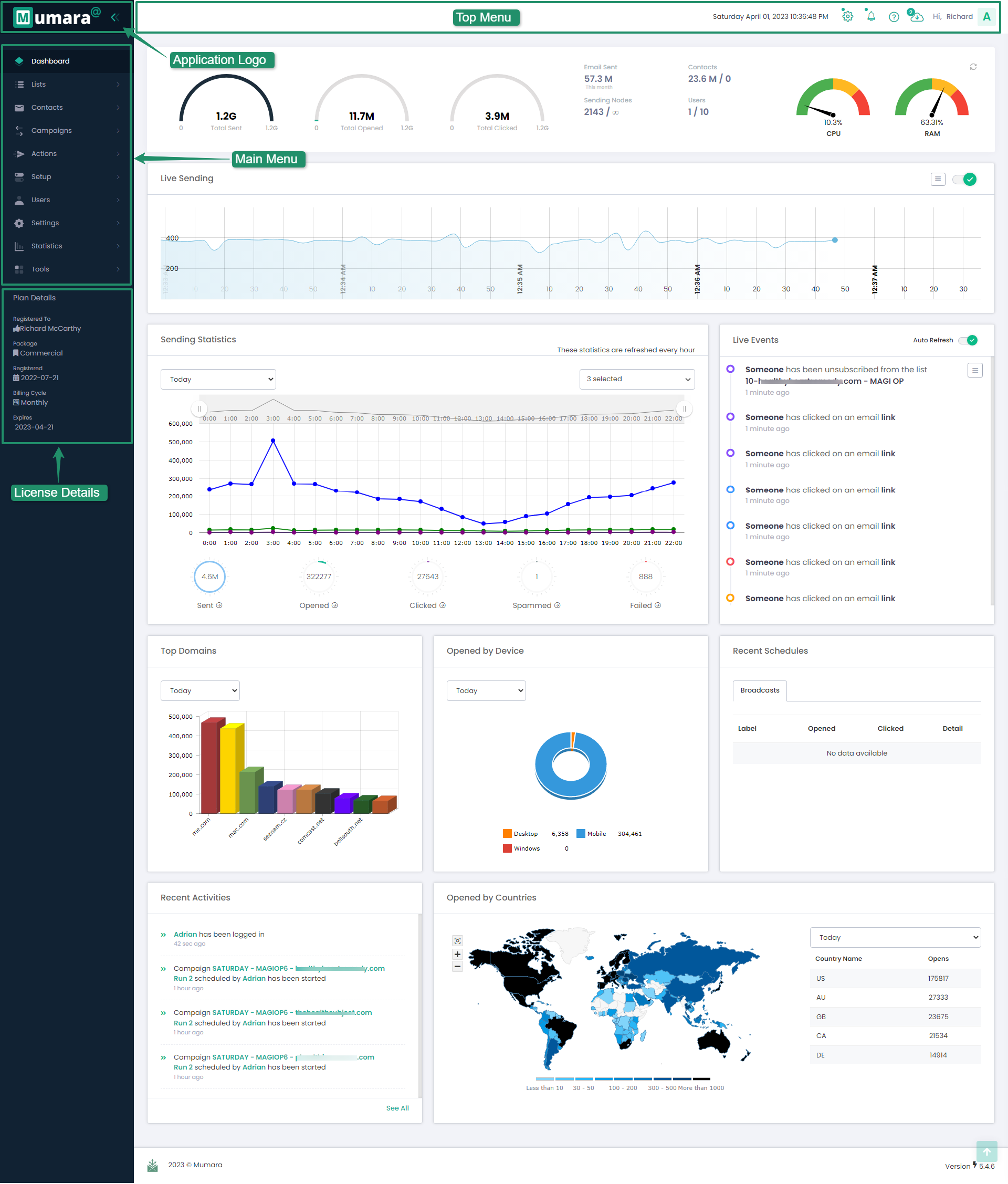Click the left handle of the chart range selector
1008x1184 pixels.
[x=199, y=409]
